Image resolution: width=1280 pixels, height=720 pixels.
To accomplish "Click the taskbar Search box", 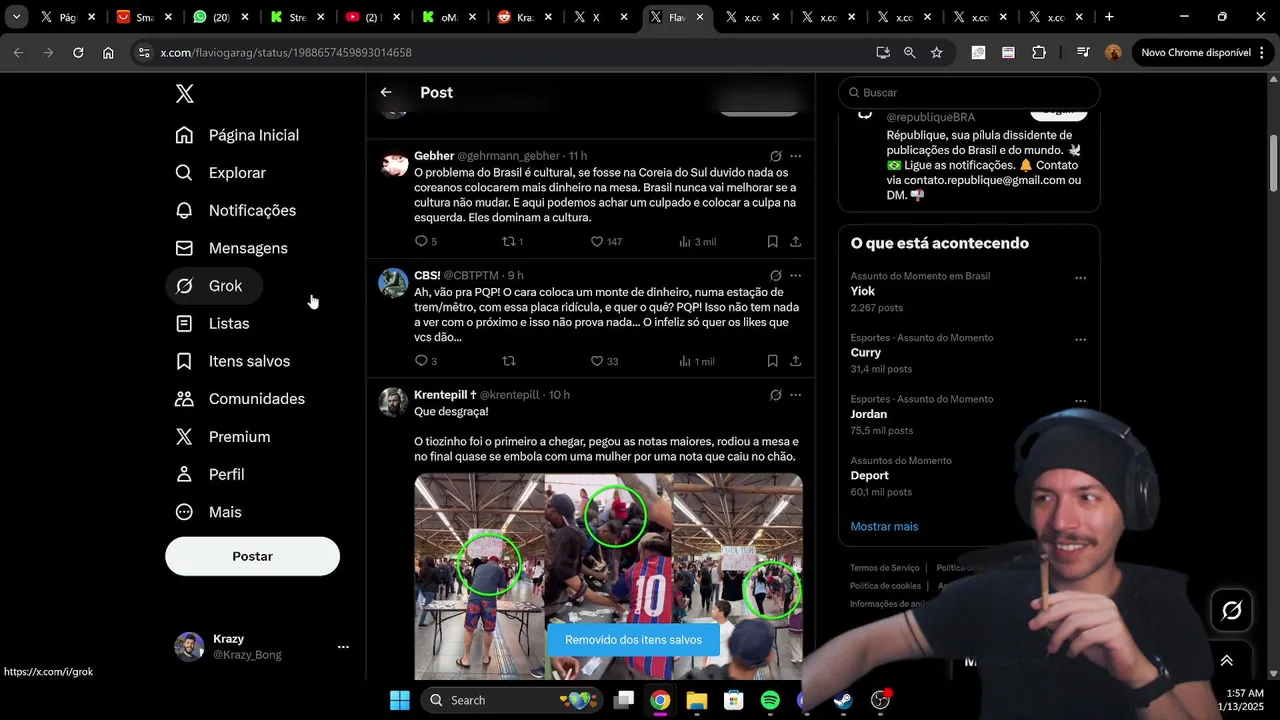I will tap(512, 700).
